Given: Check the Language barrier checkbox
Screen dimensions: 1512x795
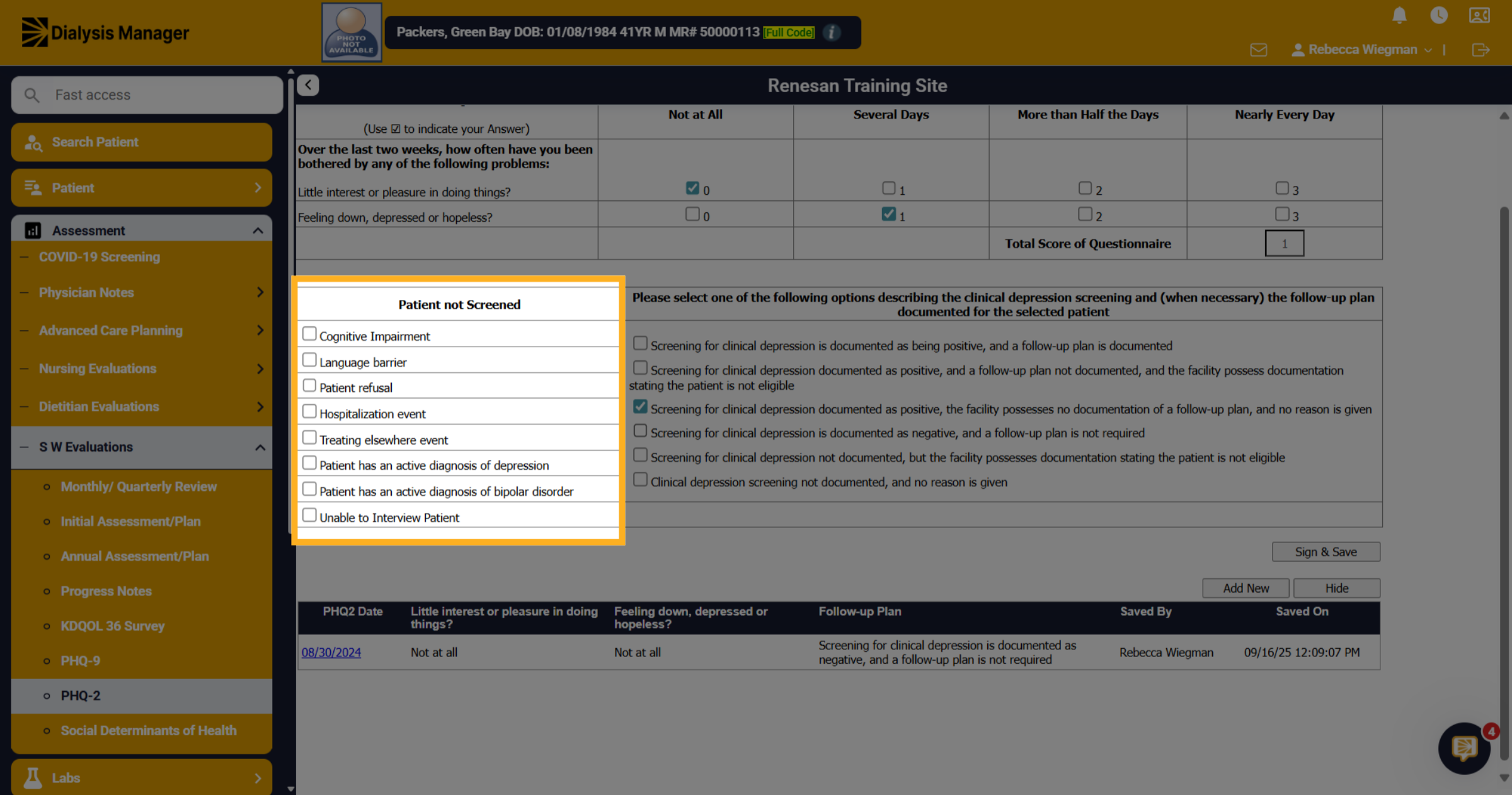Looking at the screenshot, I should [x=309, y=360].
